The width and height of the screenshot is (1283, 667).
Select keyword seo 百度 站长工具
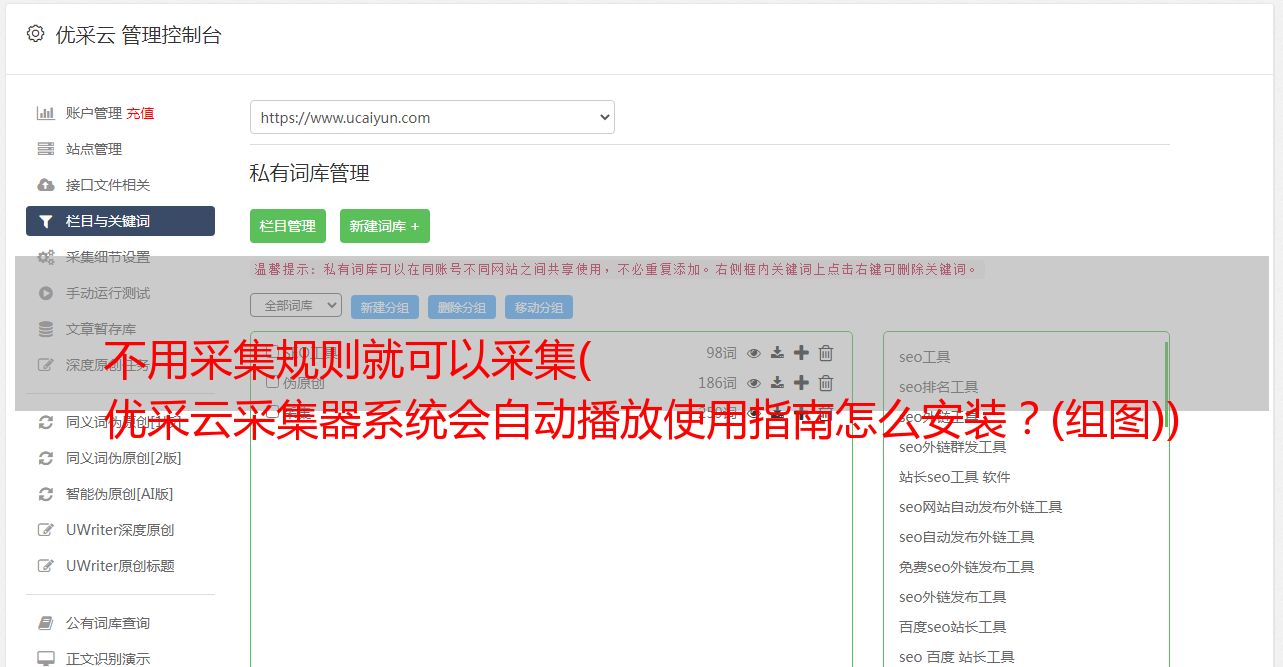point(956,657)
